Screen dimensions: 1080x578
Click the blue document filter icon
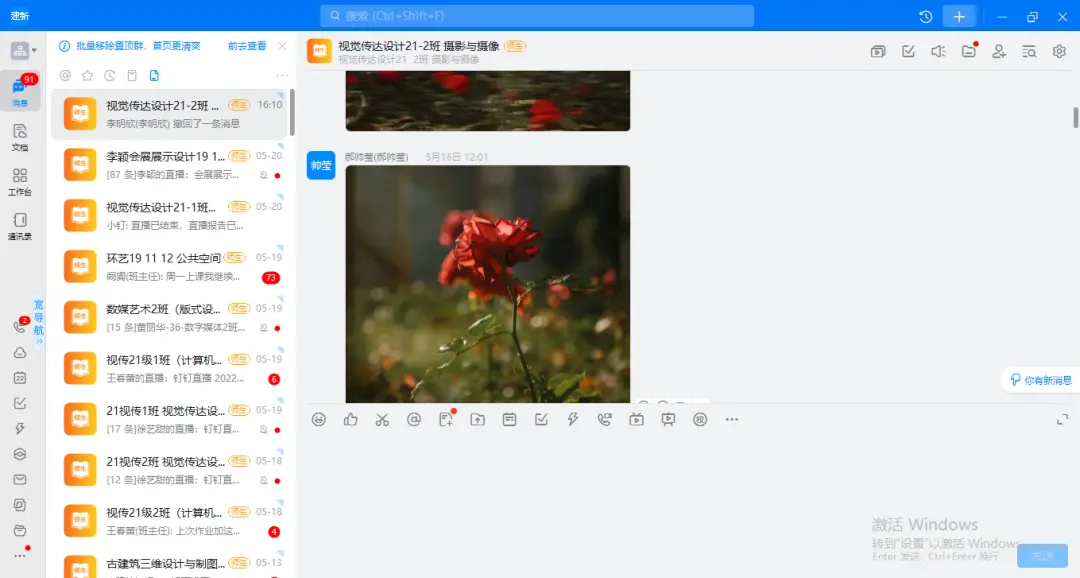coord(154,76)
